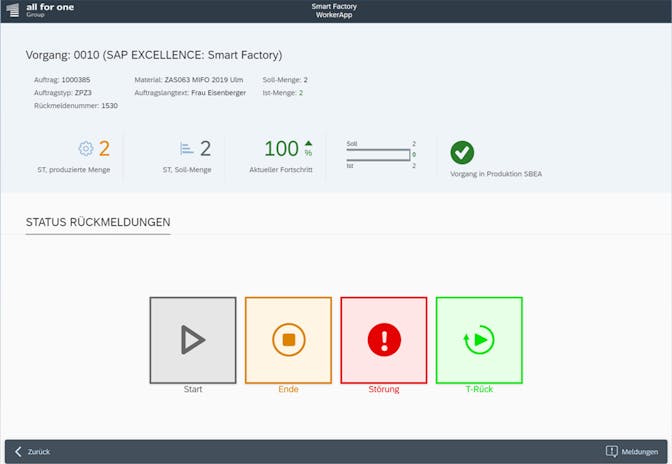Click the bar chart icon beside Soll-Menge
Screen dimensions: 672x464
click(x=187, y=148)
